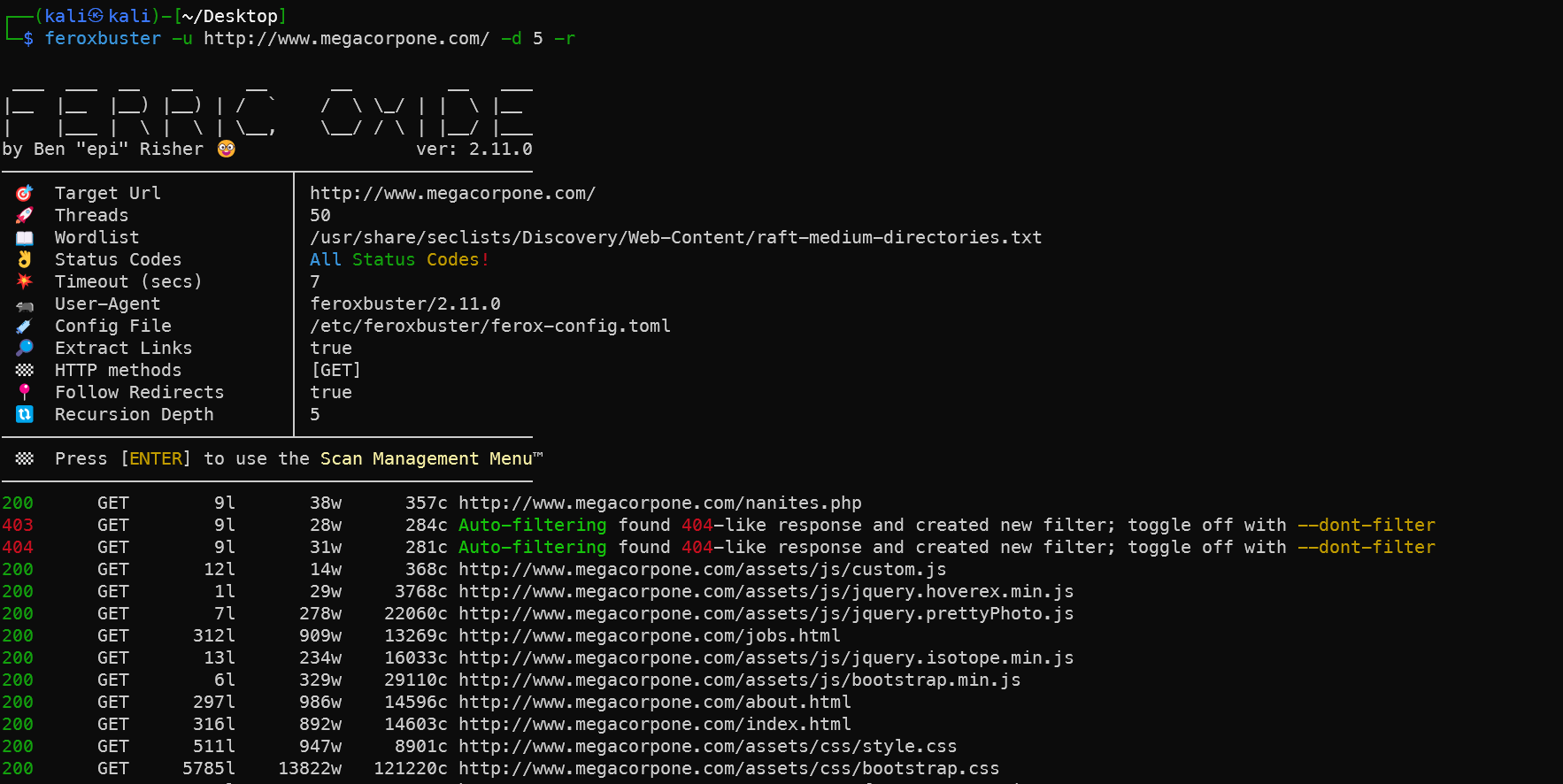Click the syringe emoji beside Config File
Viewport: 1563px width, 784px height.
click(x=25, y=326)
